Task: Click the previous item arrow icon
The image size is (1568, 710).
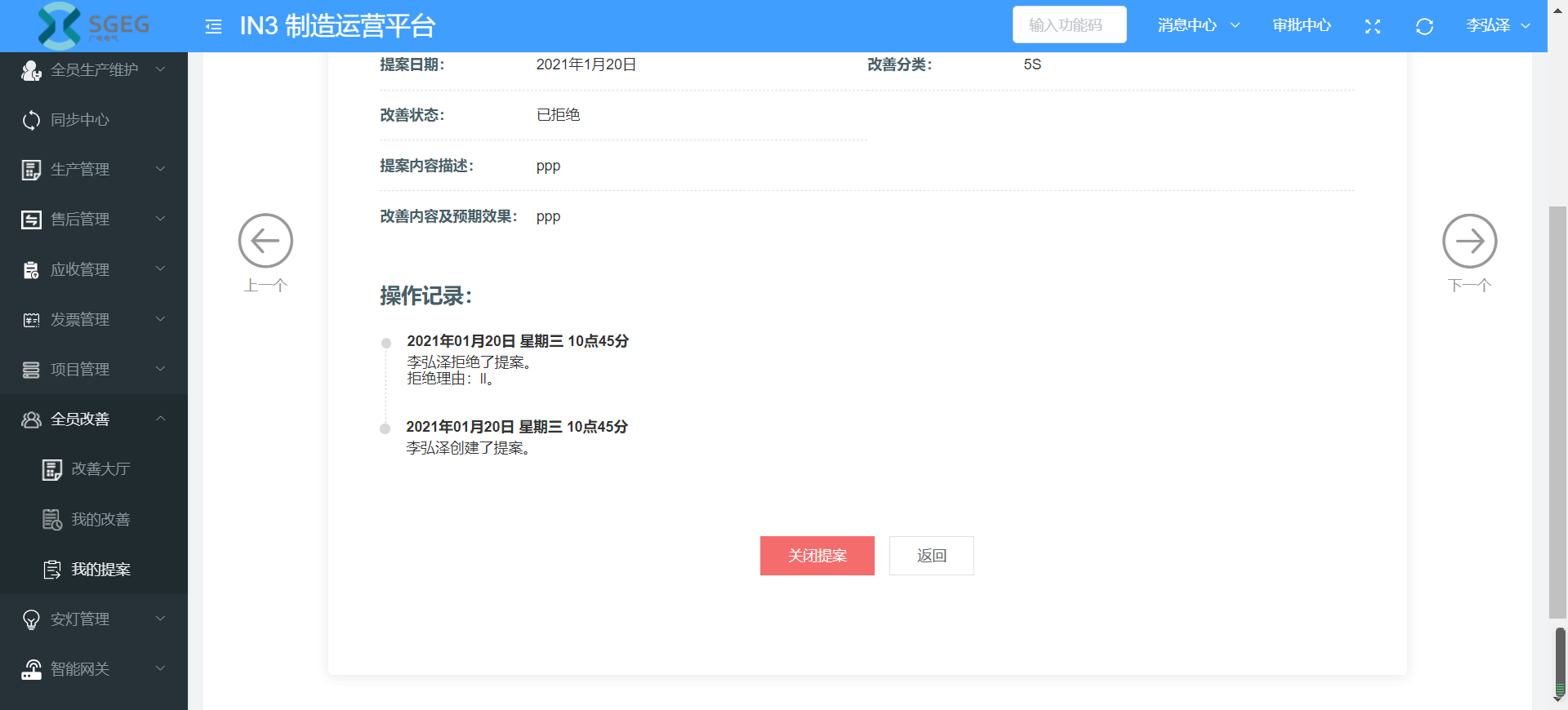Action: pyautogui.click(x=265, y=242)
